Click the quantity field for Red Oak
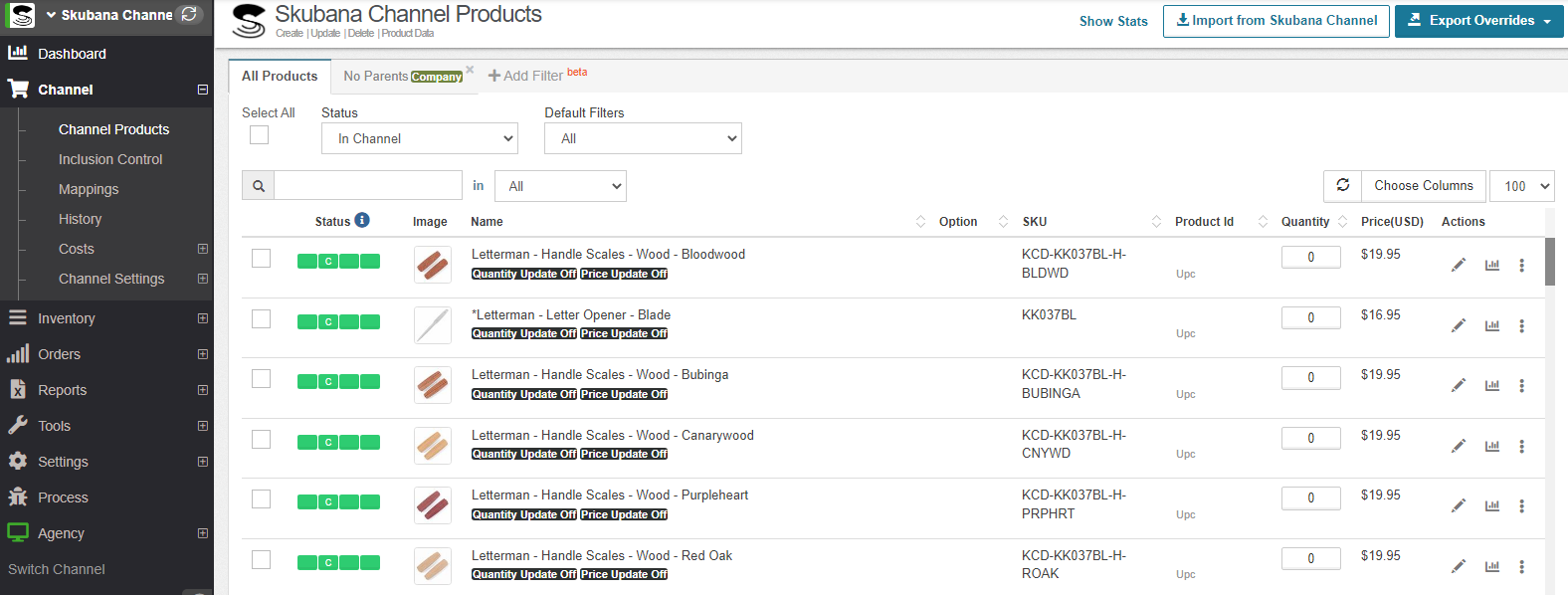1568x595 pixels. 1310,558
